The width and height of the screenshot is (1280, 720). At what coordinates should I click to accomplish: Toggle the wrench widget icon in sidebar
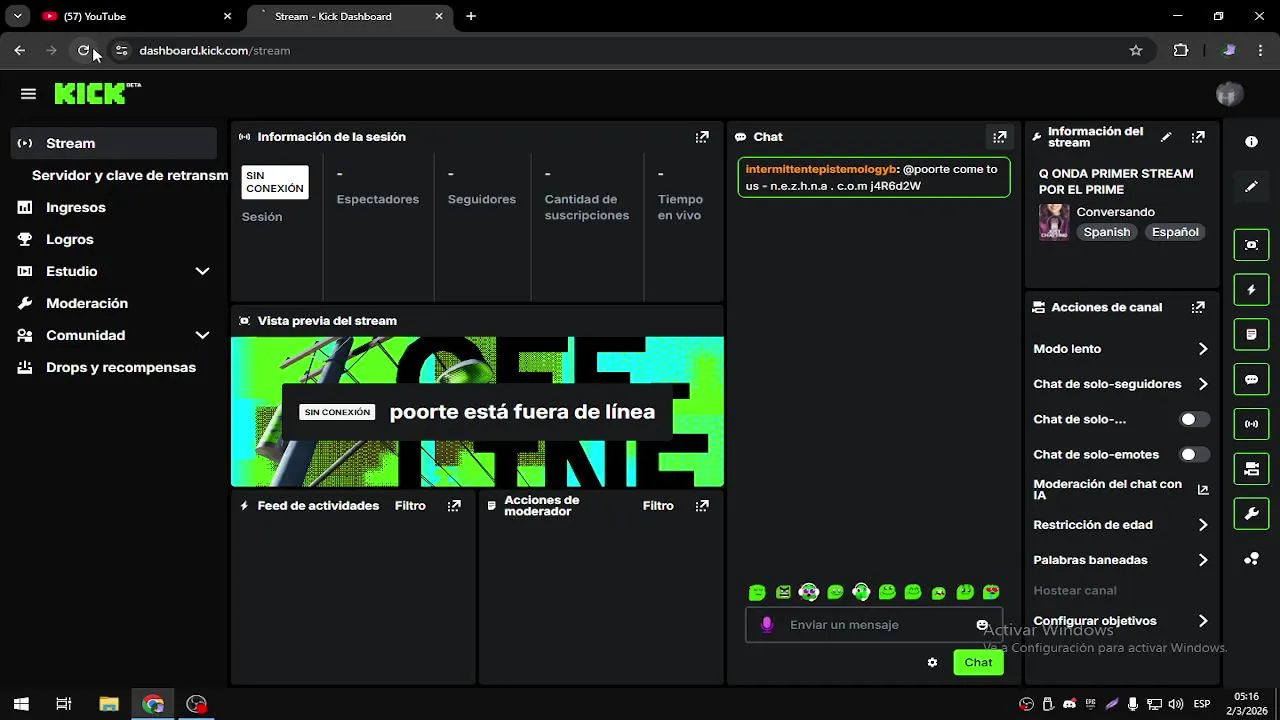pyautogui.click(x=1251, y=514)
